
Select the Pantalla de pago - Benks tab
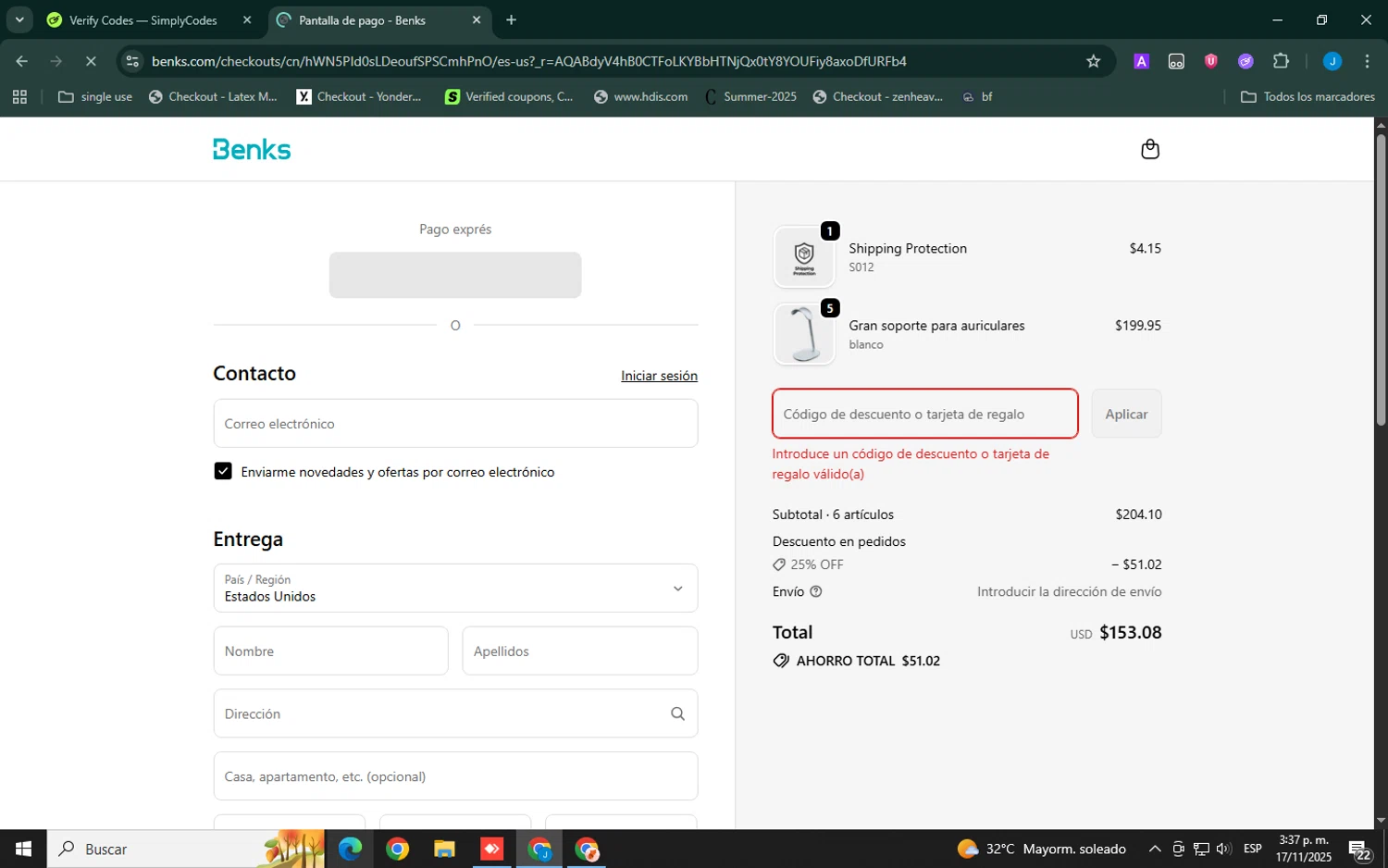coord(380,19)
